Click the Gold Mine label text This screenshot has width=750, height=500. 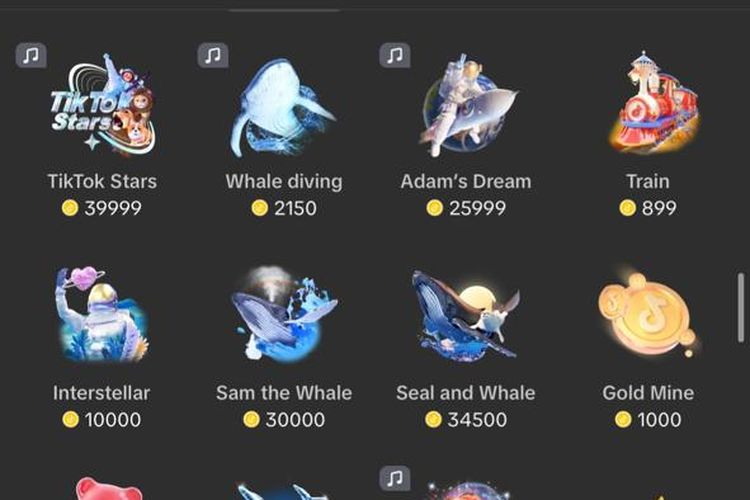pos(648,393)
